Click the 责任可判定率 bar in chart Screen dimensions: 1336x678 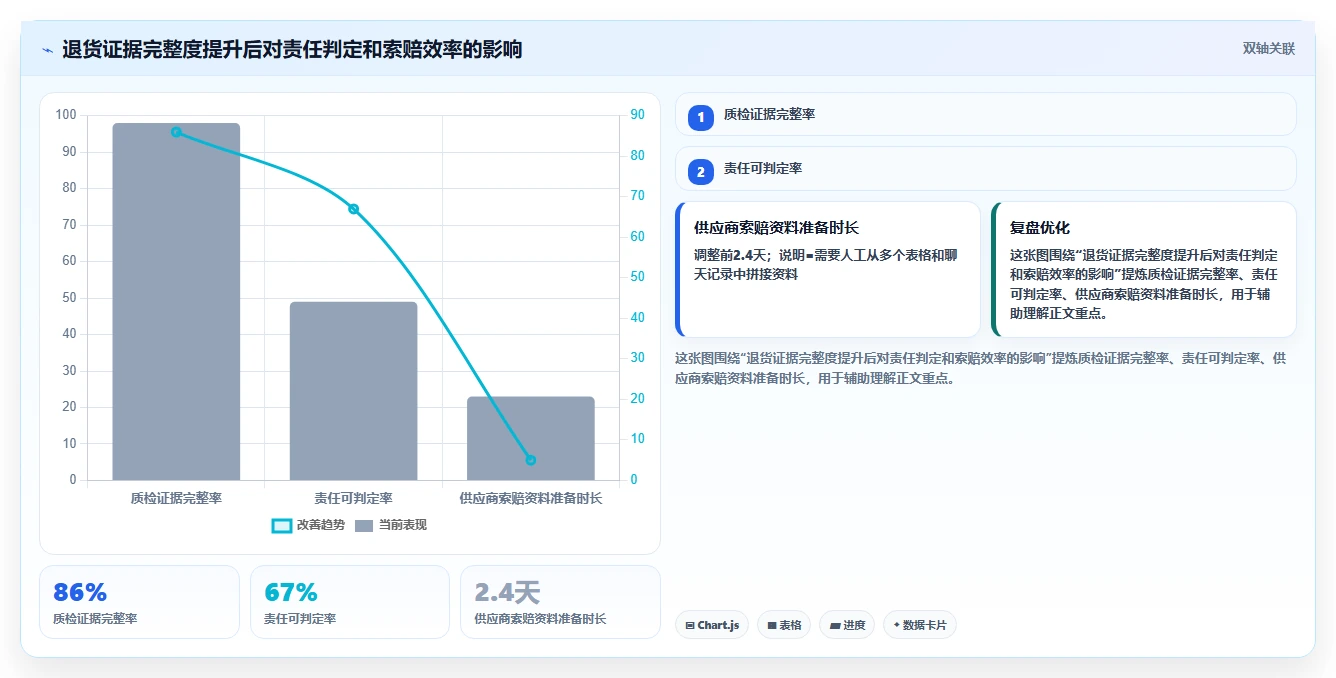click(x=353, y=391)
